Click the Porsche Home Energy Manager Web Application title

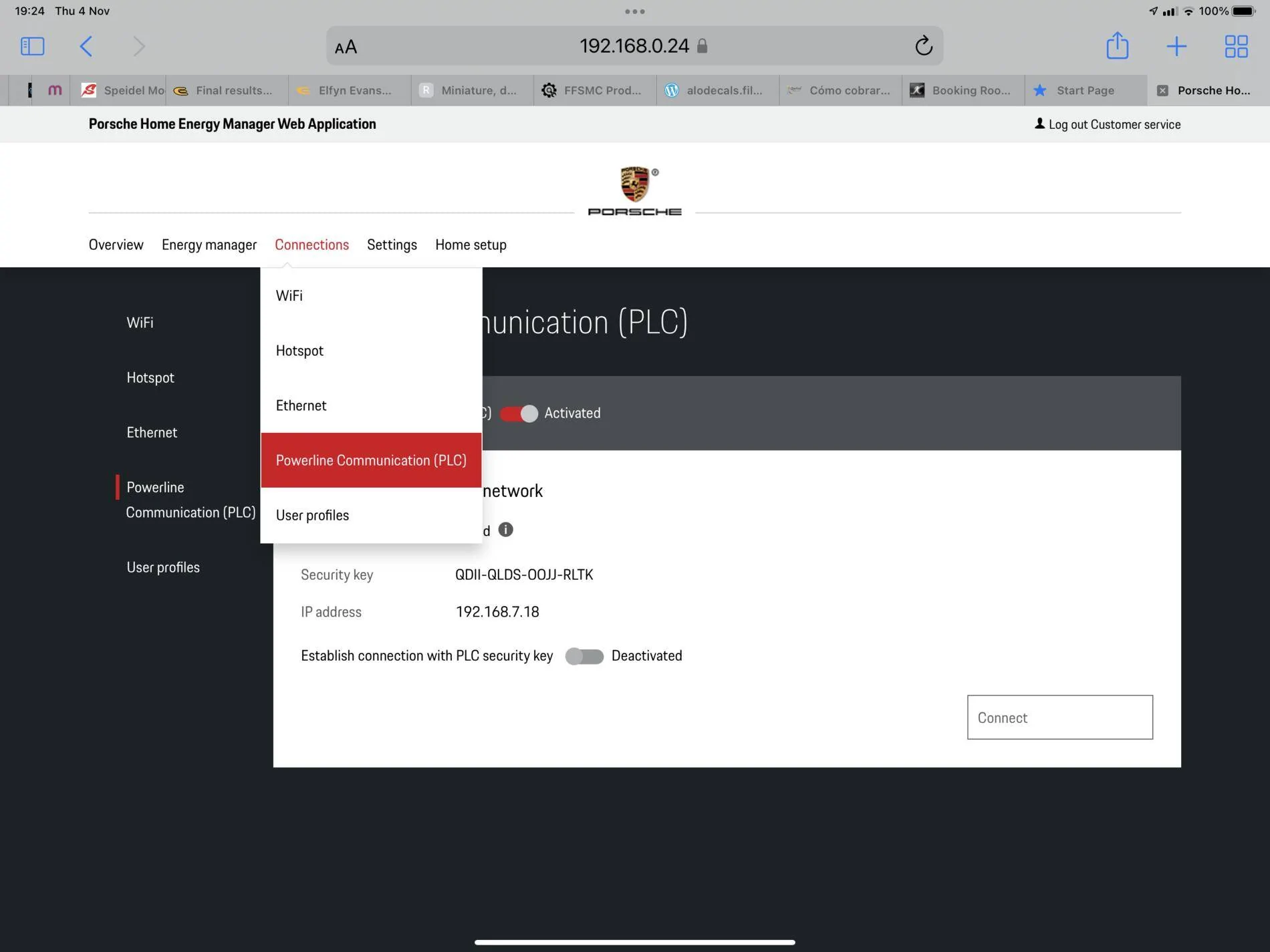[x=232, y=124]
